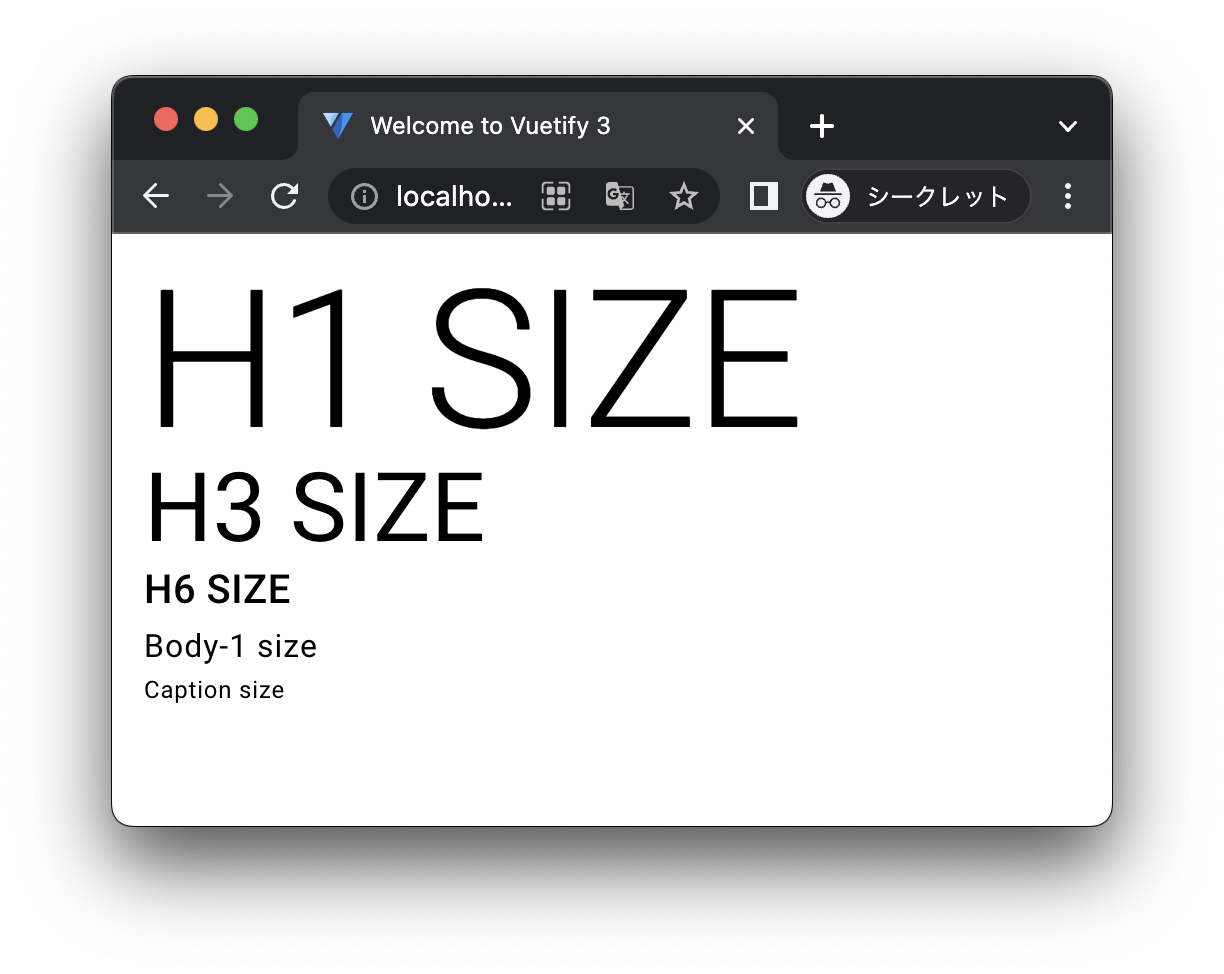This screenshot has height=974, width=1224.
Task: Open the QR code icon in the address bar
Action: point(556,196)
